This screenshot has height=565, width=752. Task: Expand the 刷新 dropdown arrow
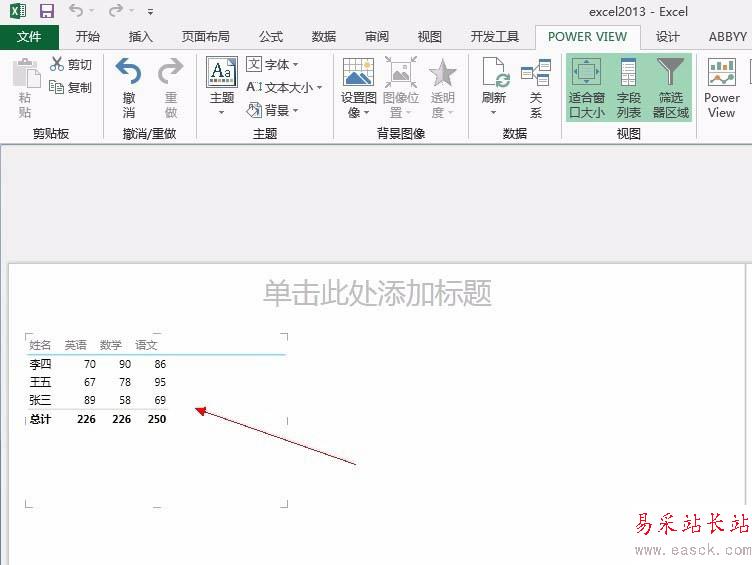(x=494, y=113)
